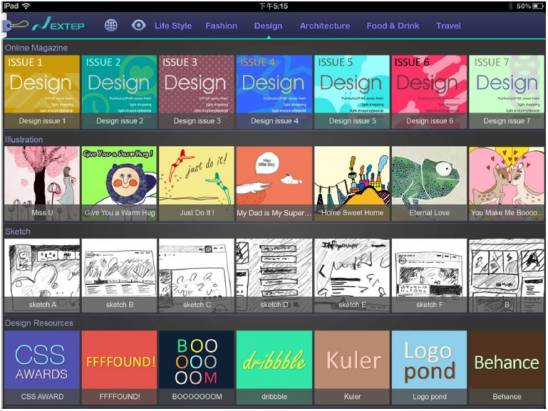
Task: Switch to the Fashion tab
Action: pos(221,26)
